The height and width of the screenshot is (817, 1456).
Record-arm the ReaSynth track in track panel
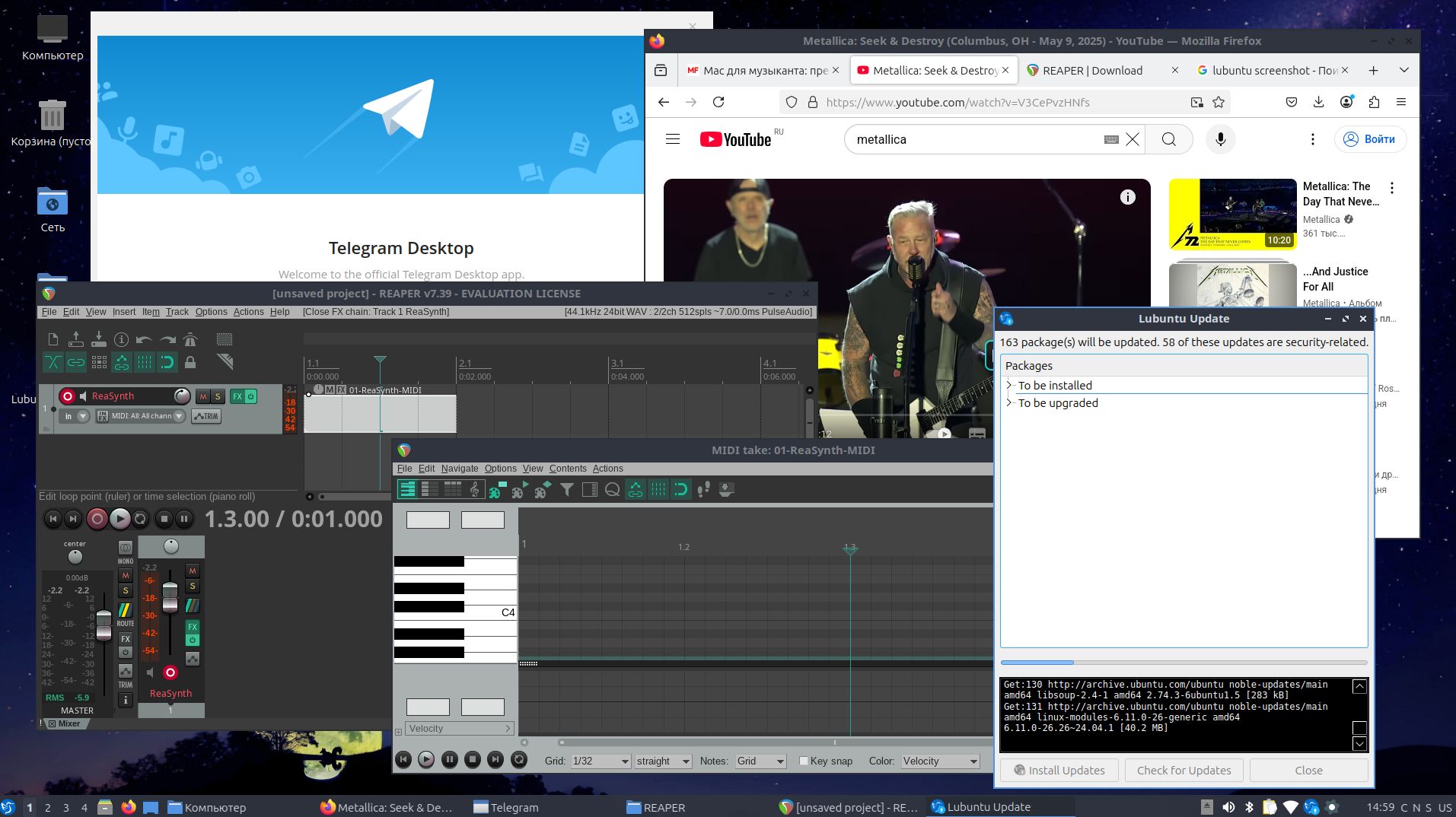click(67, 396)
